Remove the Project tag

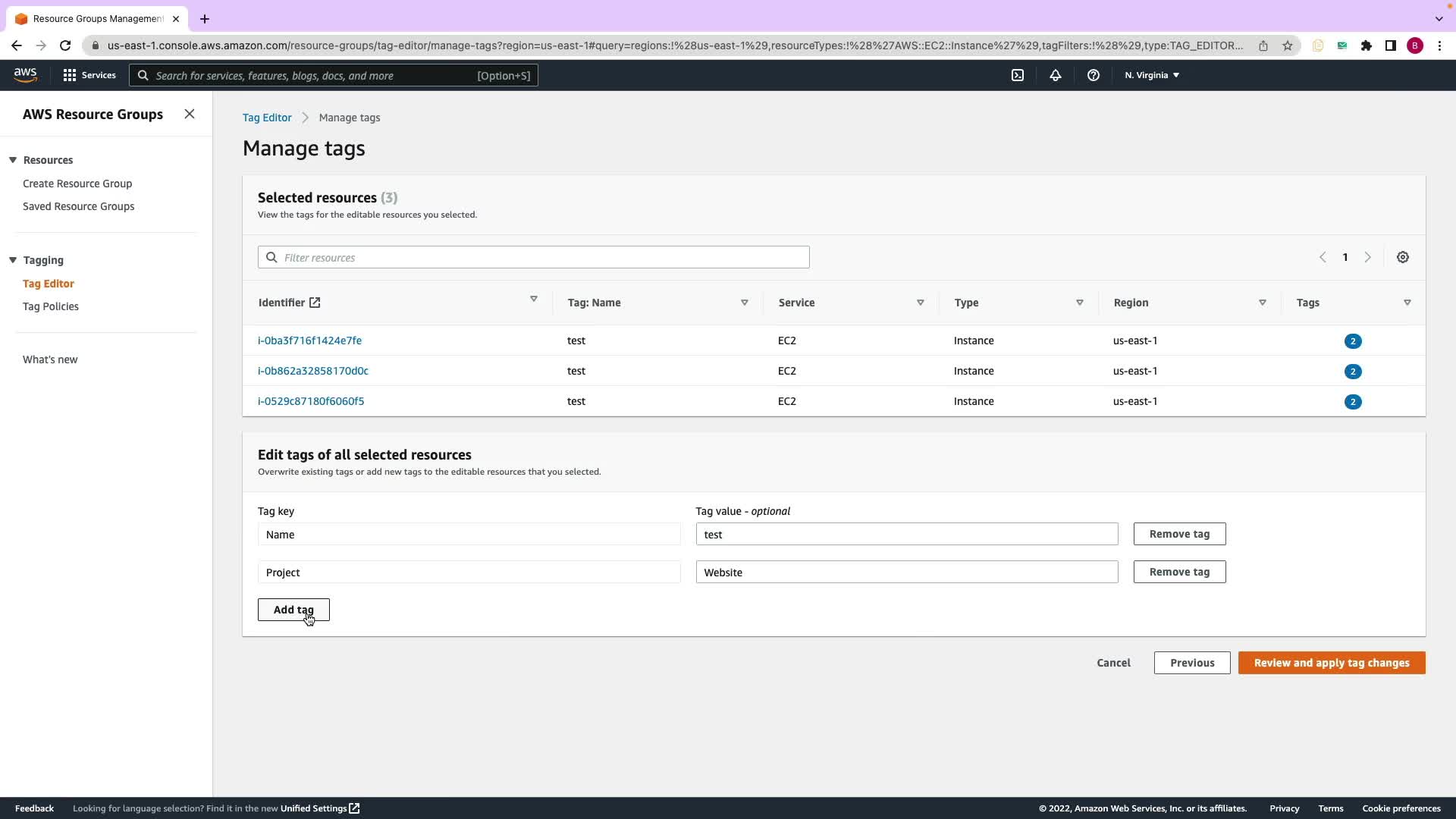pos(1178,572)
